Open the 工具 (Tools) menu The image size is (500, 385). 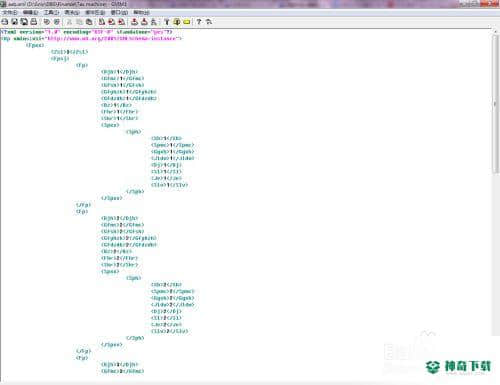tap(51, 12)
